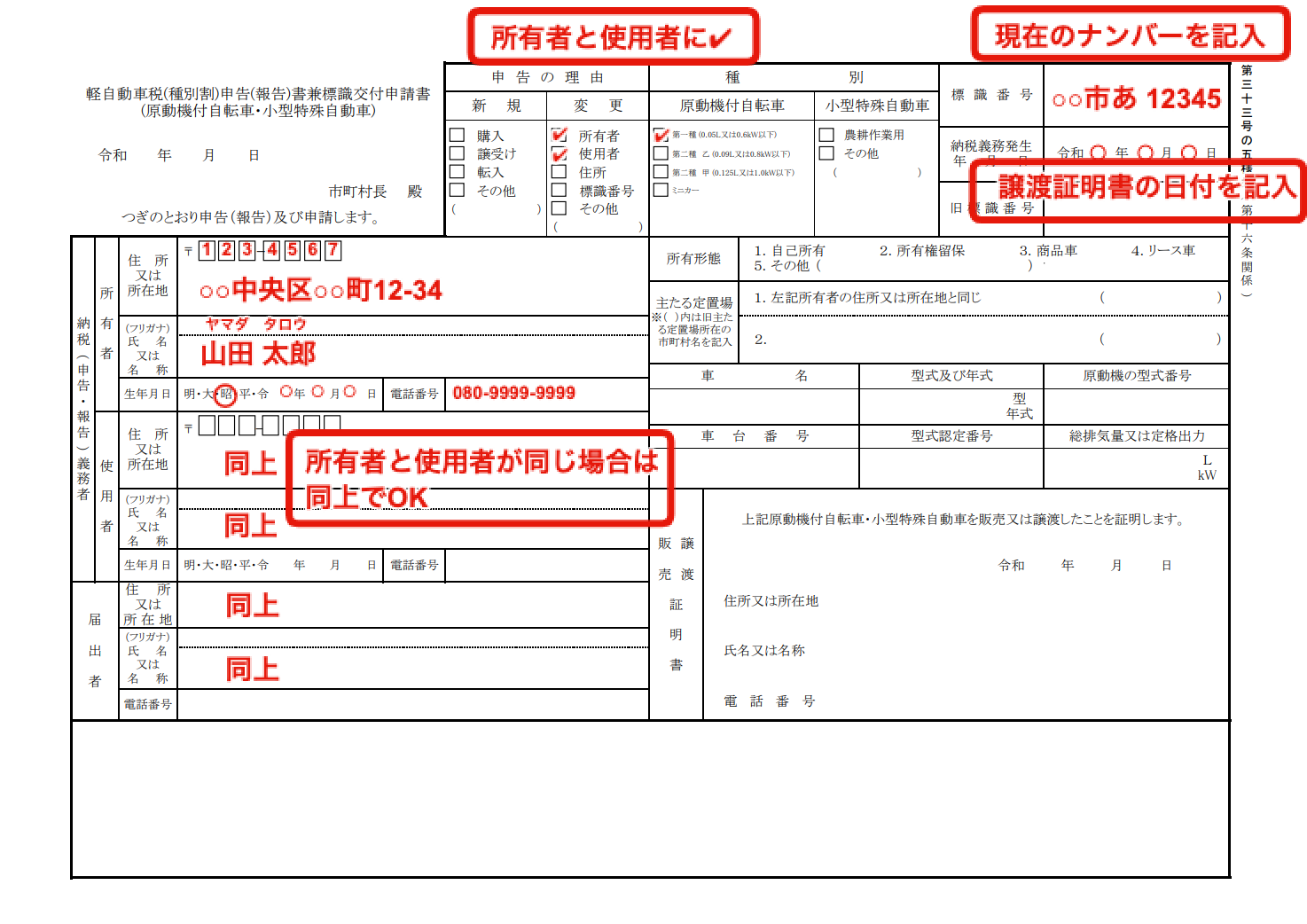Select the 転入 checkbox
The image size is (1307, 924).
(x=458, y=171)
